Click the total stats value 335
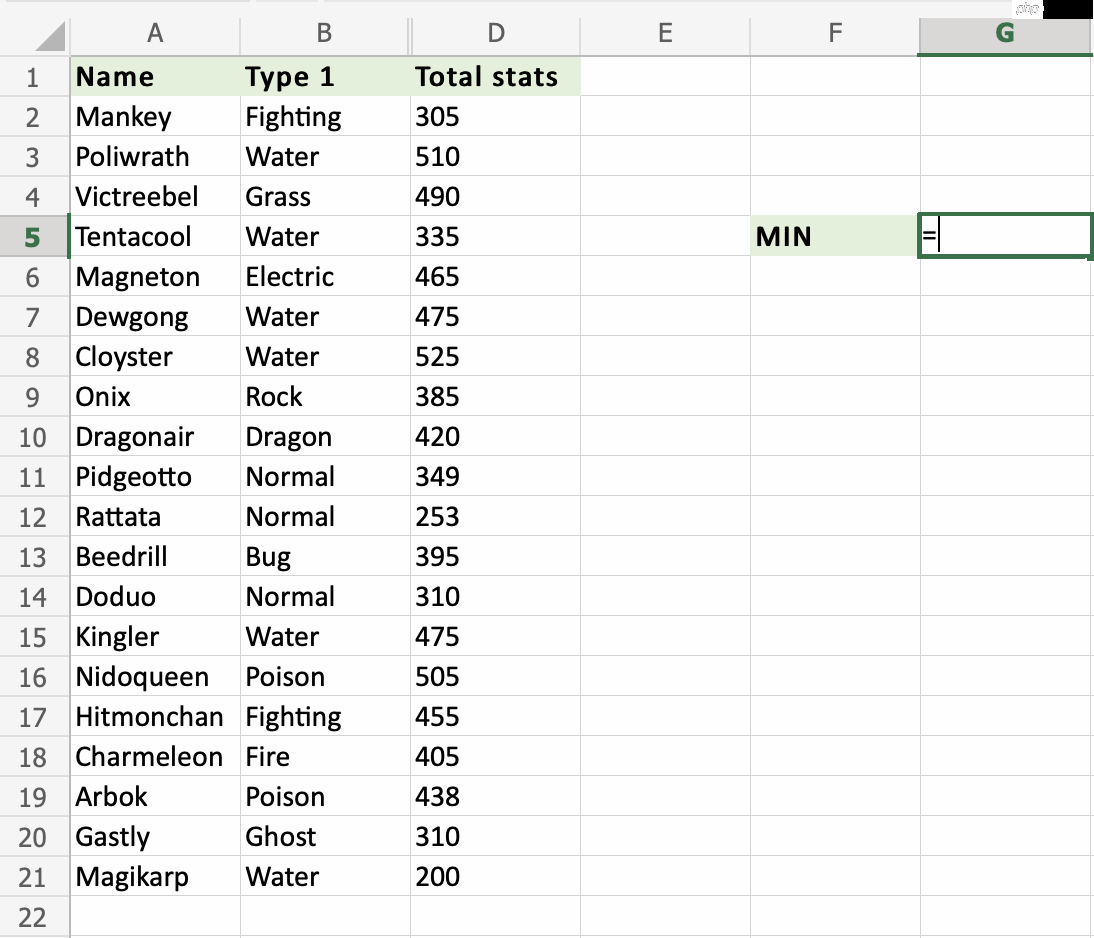The image size is (1094, 938). point(495,237)
